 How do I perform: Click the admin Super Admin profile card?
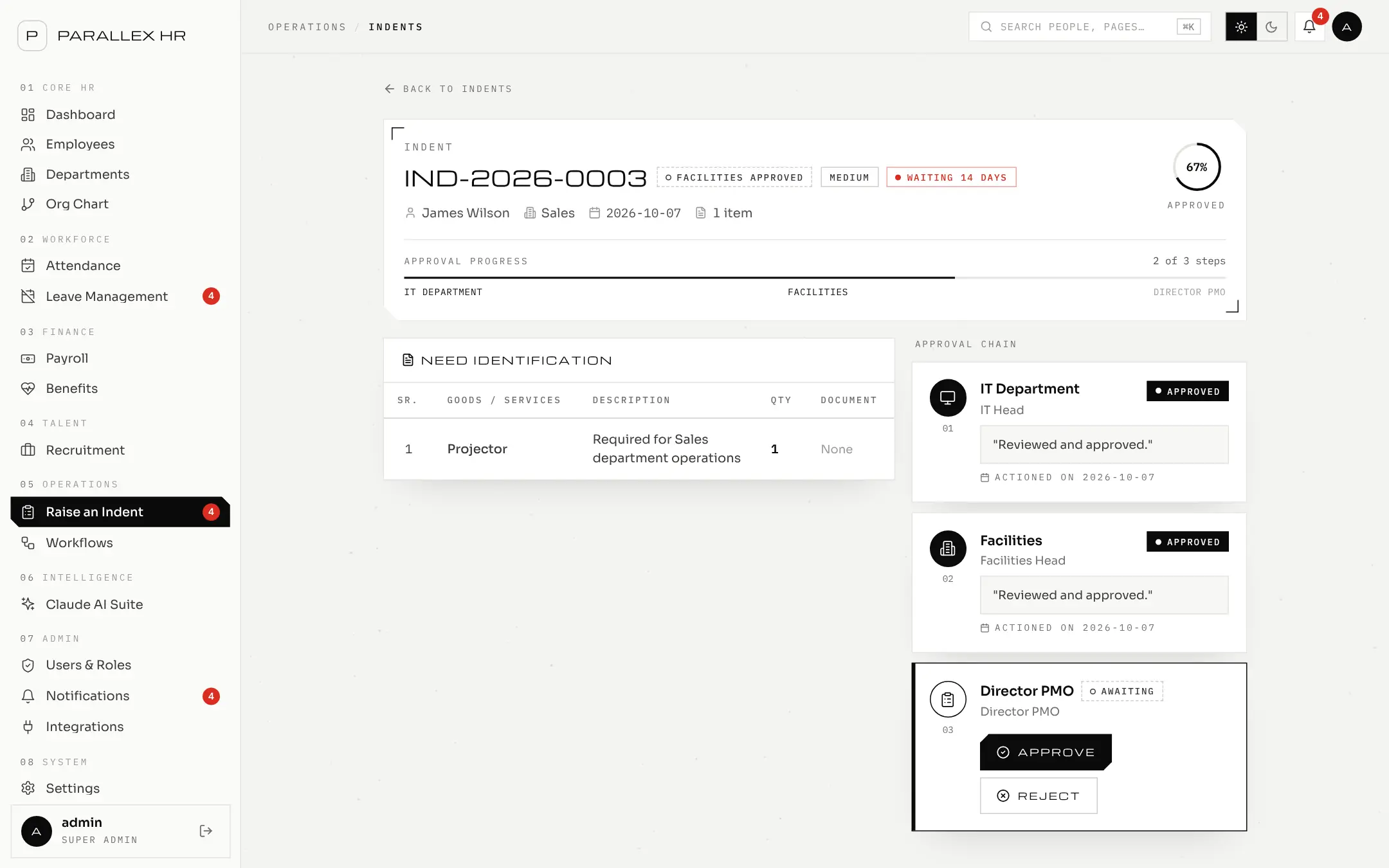point(120,831)
